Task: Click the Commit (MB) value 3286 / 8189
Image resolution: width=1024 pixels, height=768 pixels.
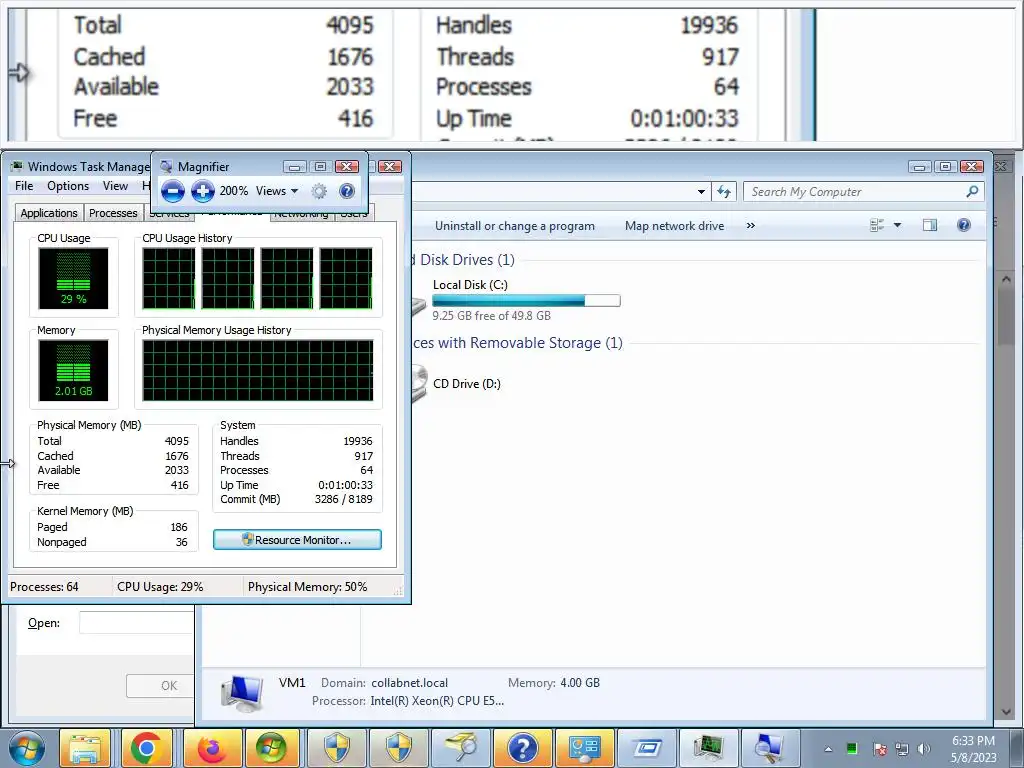Action: click(344, 500)
